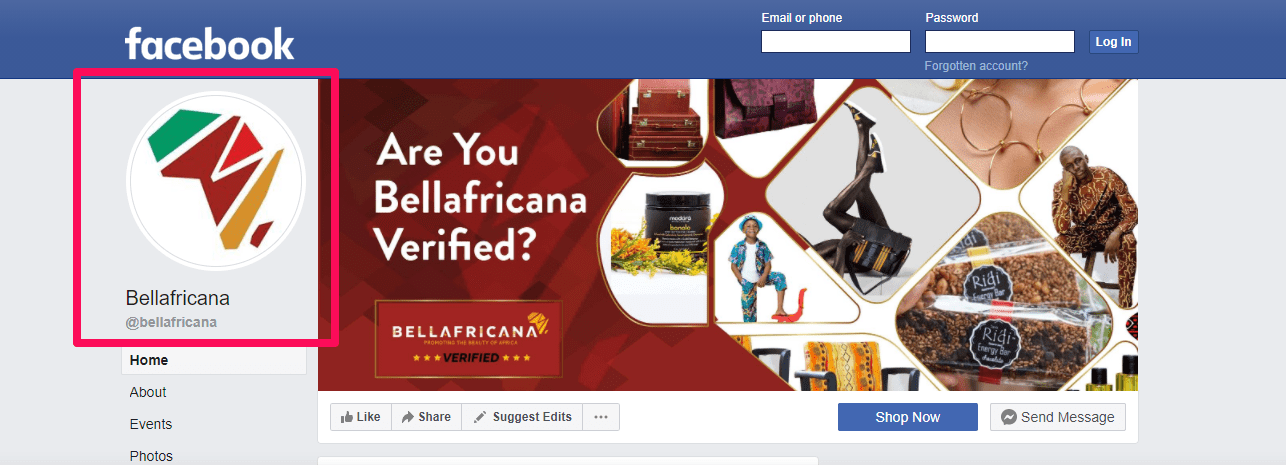Image resolution: width=1286 pixels, height=465 pixels.
Task: Click the Bellafricana profile picture
Action: pyautogui.click(x=215, y=180)
